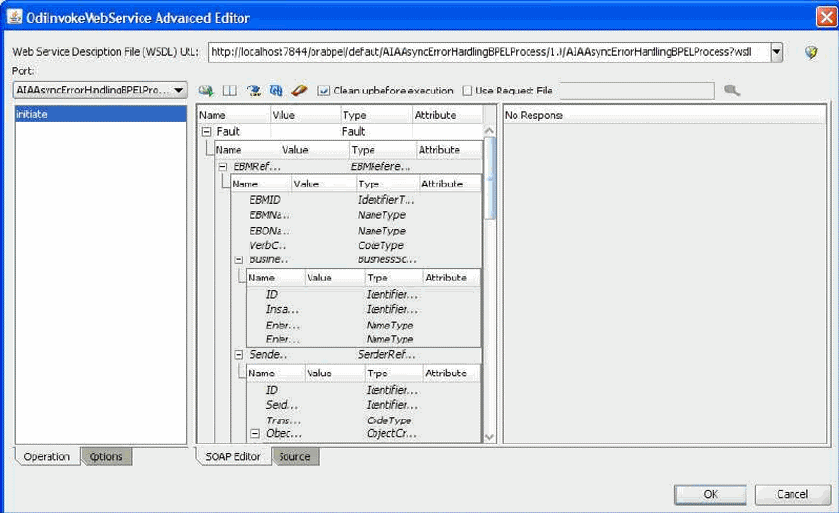The height and width of the screenshot is (513, 839).
Task: Click the shield icon next to WSDL URL
Action: pyautogui.click(x=811, y=52)
